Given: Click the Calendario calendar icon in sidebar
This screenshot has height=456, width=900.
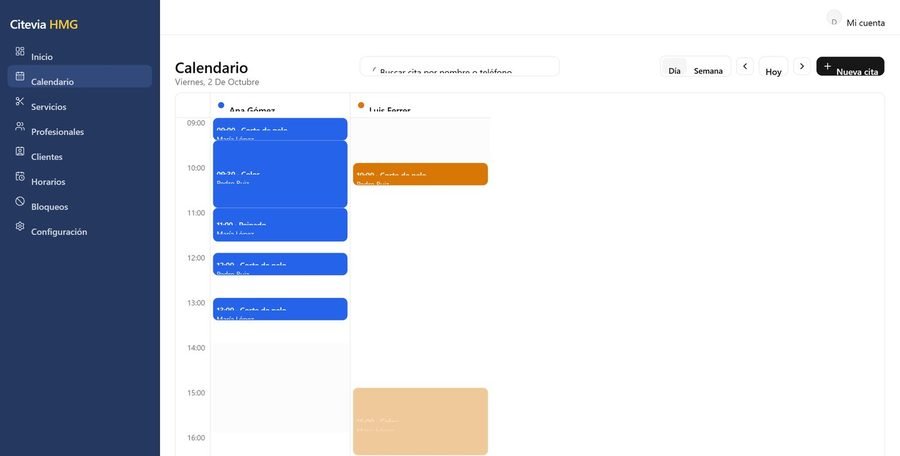Looking at the screenshot, I should click(20, 76).
